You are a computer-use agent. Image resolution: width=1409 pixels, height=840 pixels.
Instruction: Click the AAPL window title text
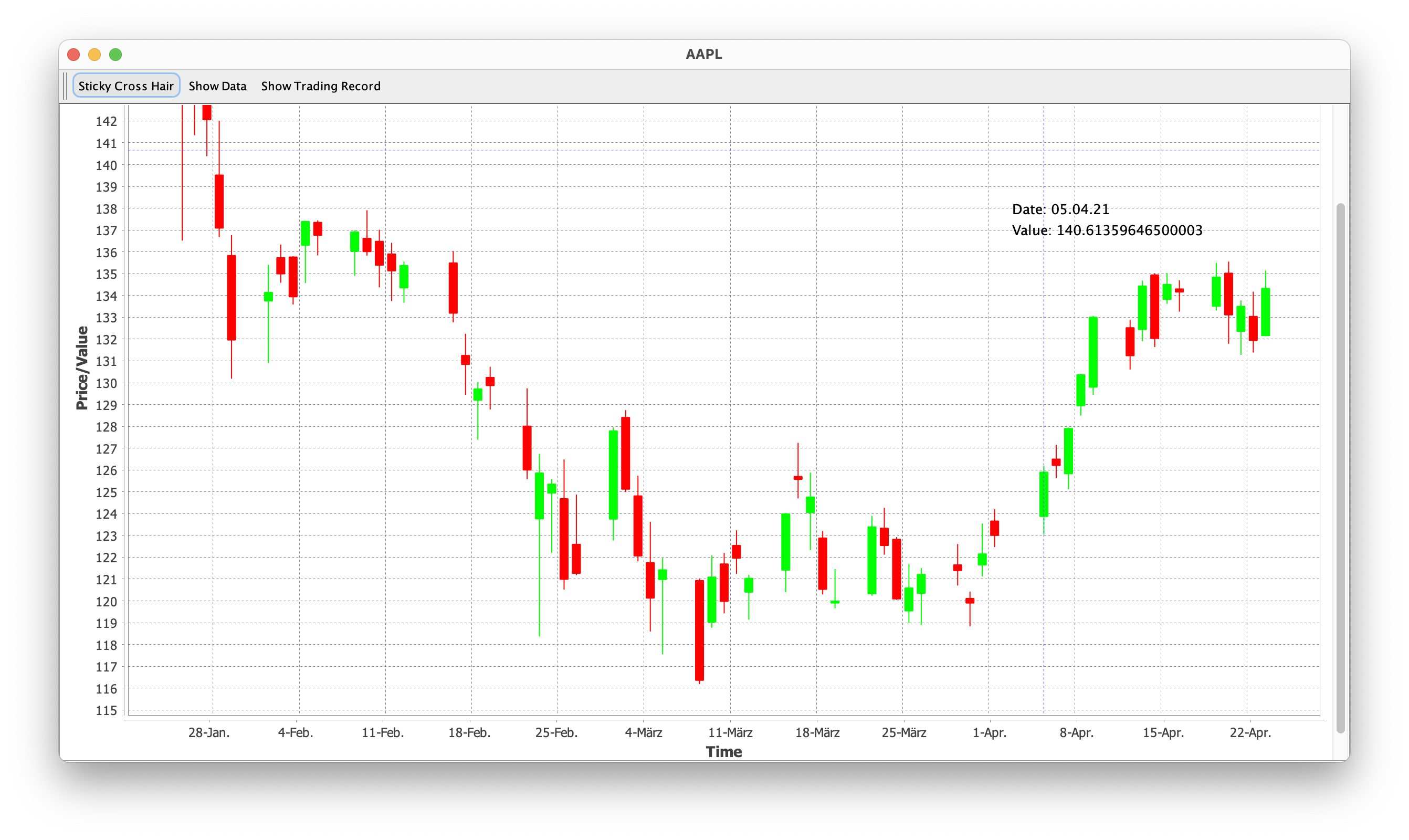pos(703,55)
